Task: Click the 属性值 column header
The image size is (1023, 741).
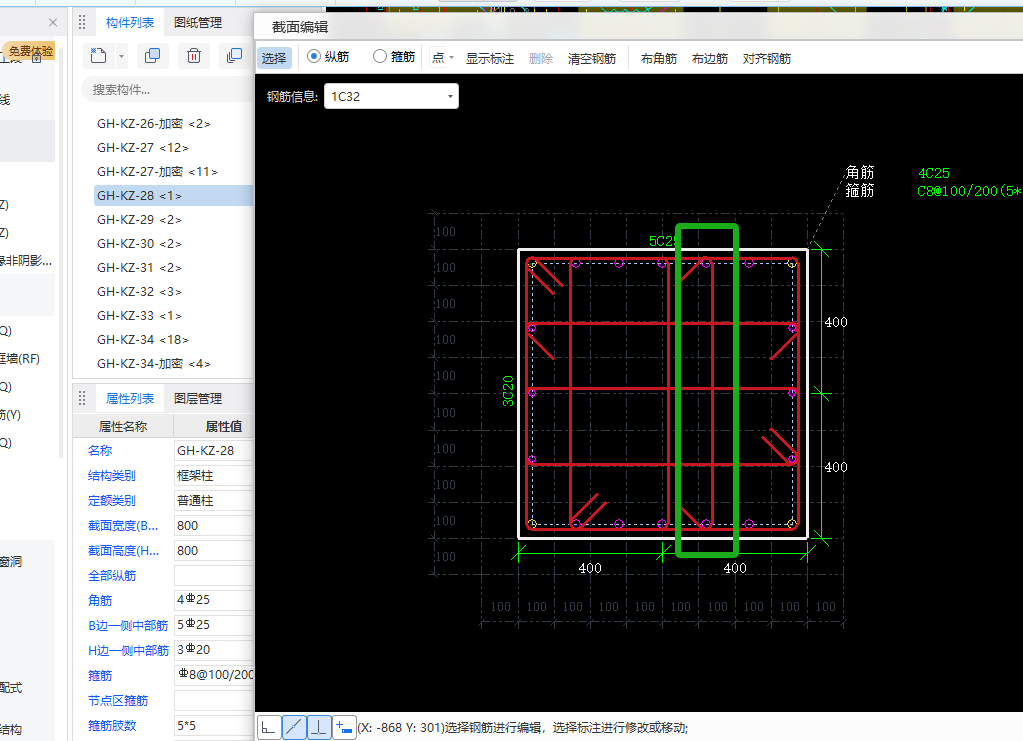Action: (x=214, y=427)
